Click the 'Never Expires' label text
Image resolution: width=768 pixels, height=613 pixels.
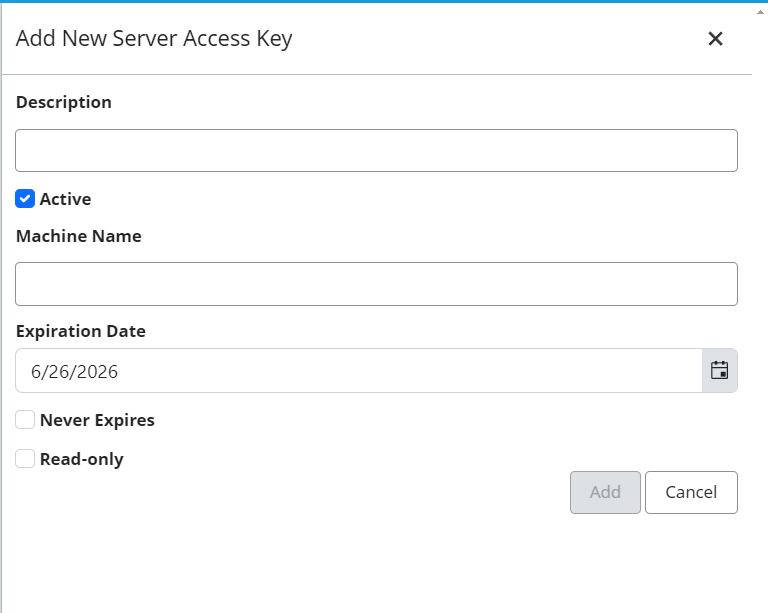[x=97, y=420]
